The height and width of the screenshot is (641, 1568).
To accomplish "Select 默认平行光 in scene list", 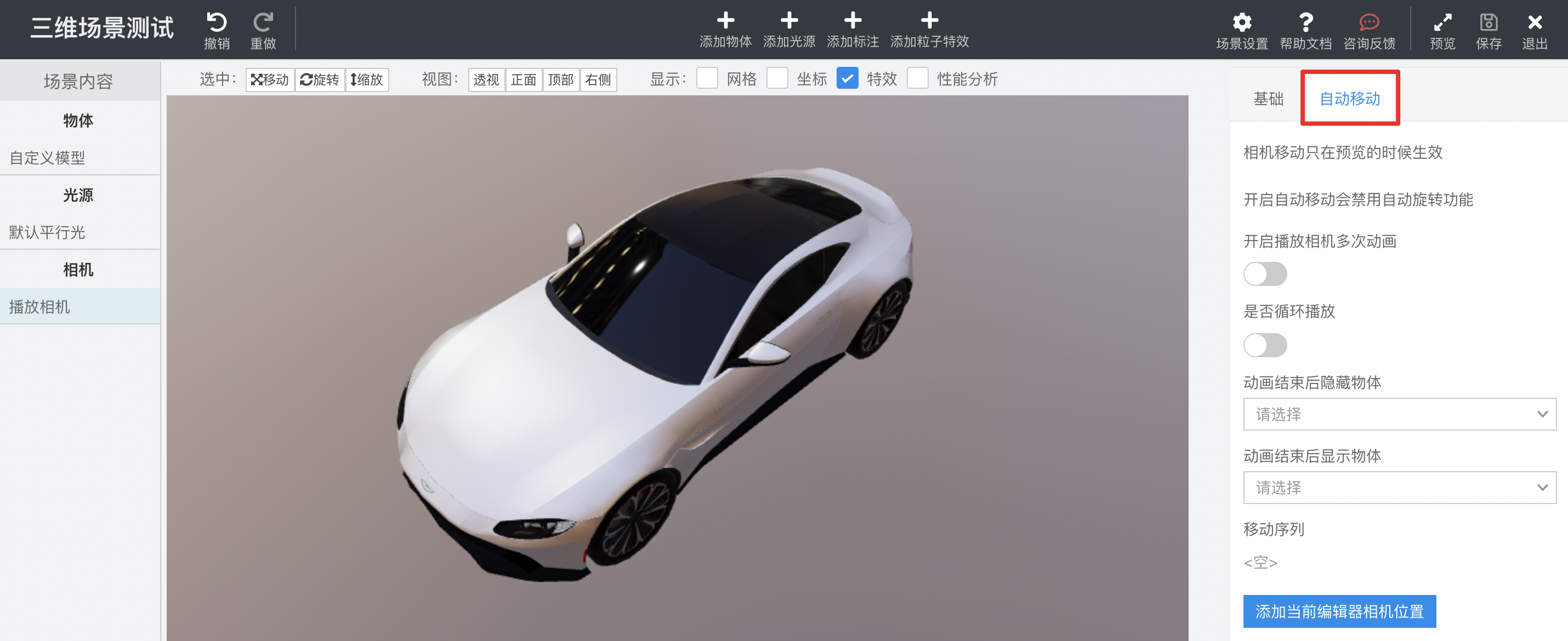I will (79, 232).
